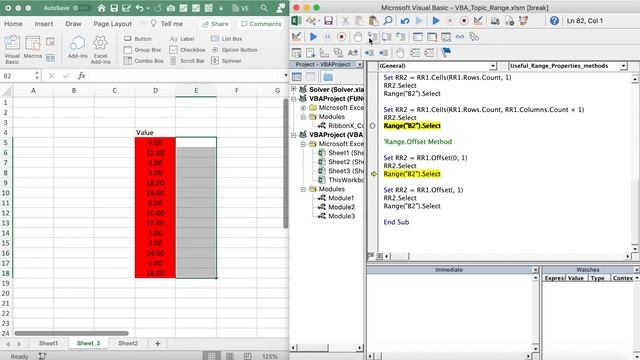This screenshot has width=640, height=360.
Task: Remove breakpoint circle beside first Range("B2").Select
Action: (372, 126)
